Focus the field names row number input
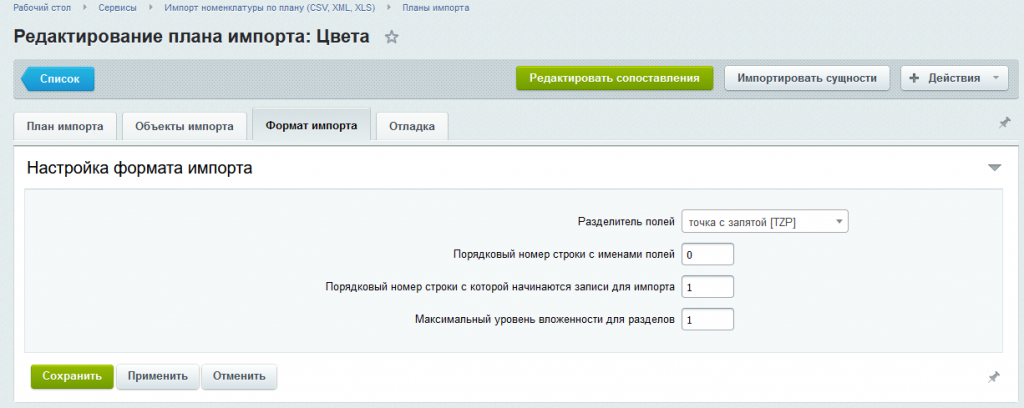 point(707,255)
